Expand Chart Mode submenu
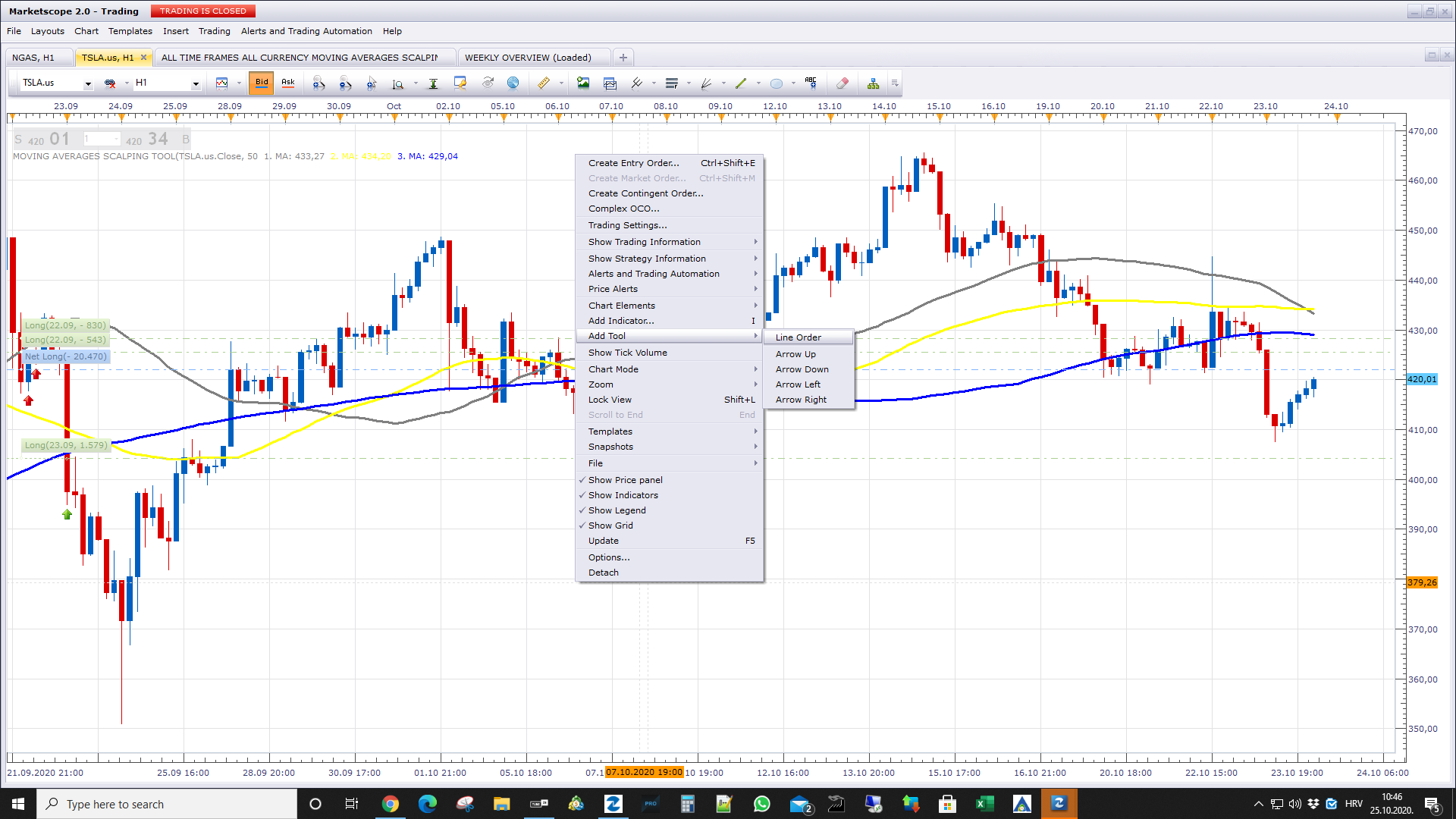This screenshot has width=1456, height=819. 670,369
